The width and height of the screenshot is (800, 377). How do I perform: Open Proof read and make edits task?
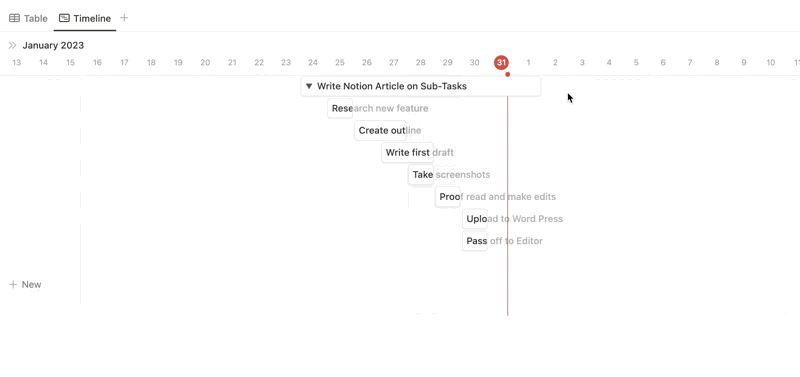coord(448,197)
